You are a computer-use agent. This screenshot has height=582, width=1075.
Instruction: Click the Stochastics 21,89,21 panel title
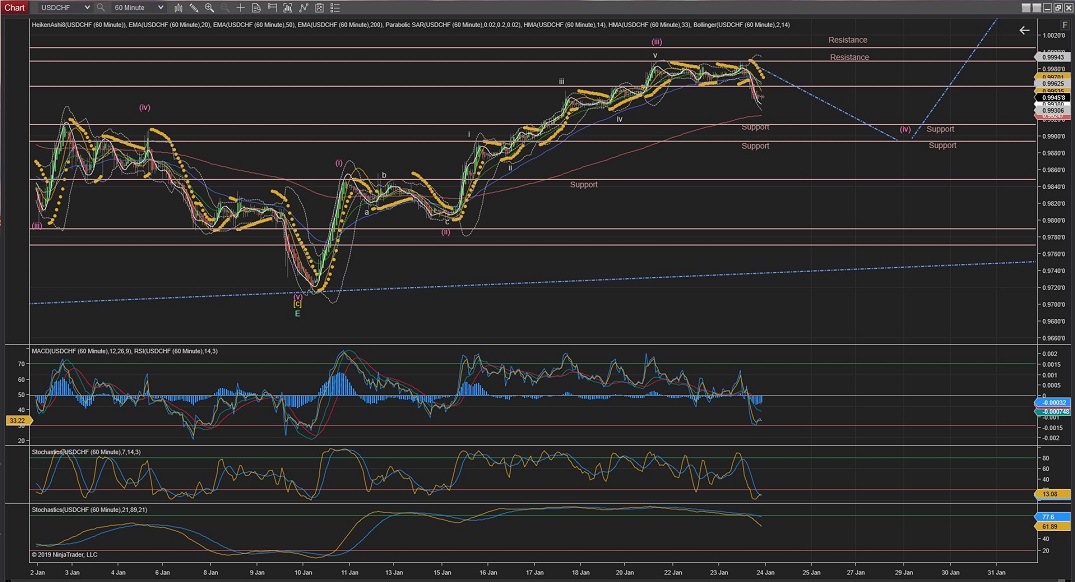(89, 509)
